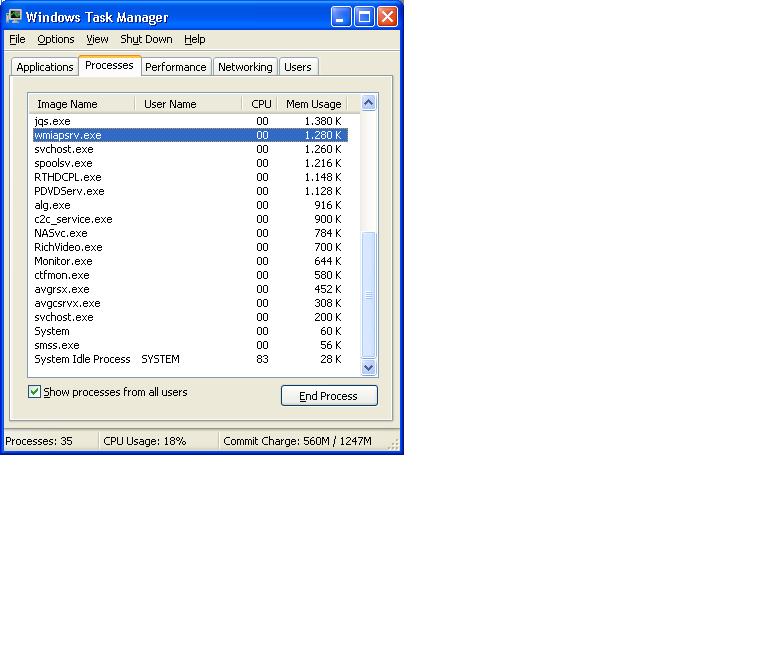759x659 pixels.
Task: Select the wmiapsrv.exe process row
Action: pyautogui.click(x=190, y=135)
